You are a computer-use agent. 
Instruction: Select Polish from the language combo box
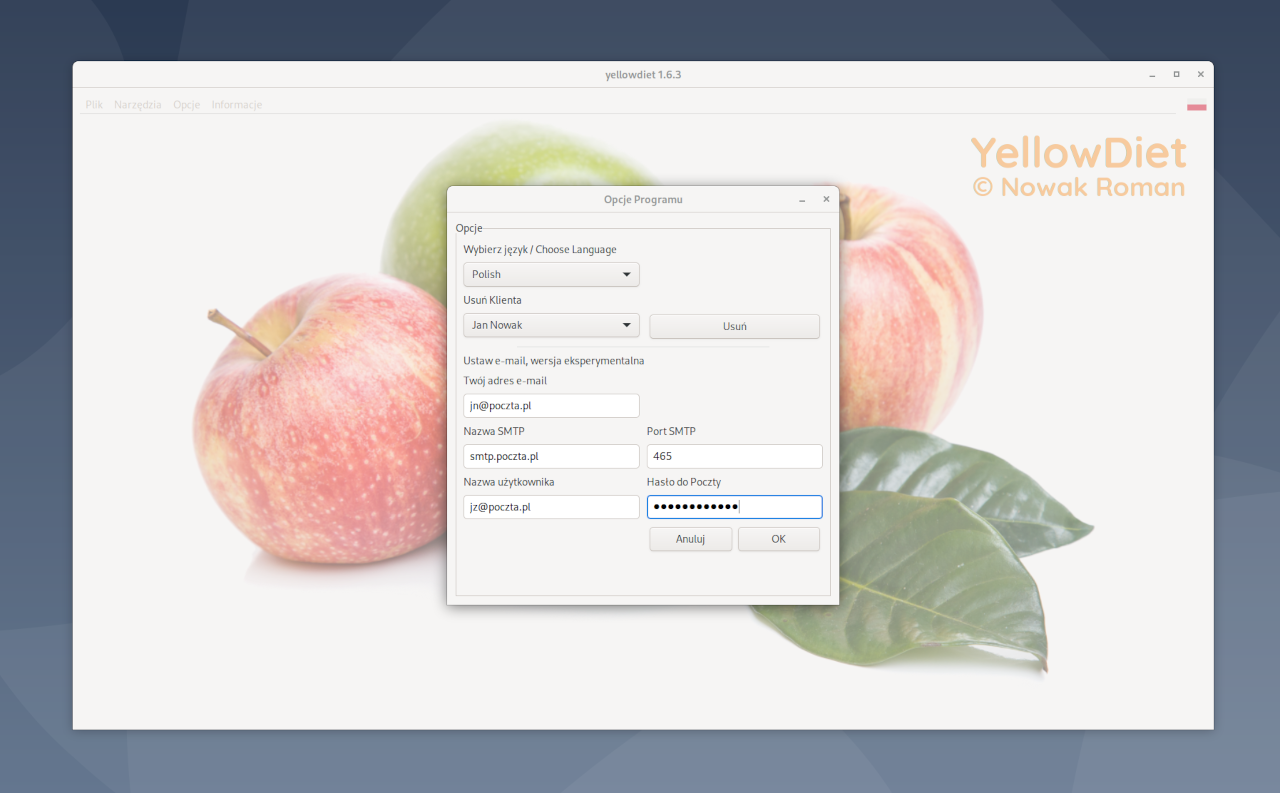click(550, 274)
